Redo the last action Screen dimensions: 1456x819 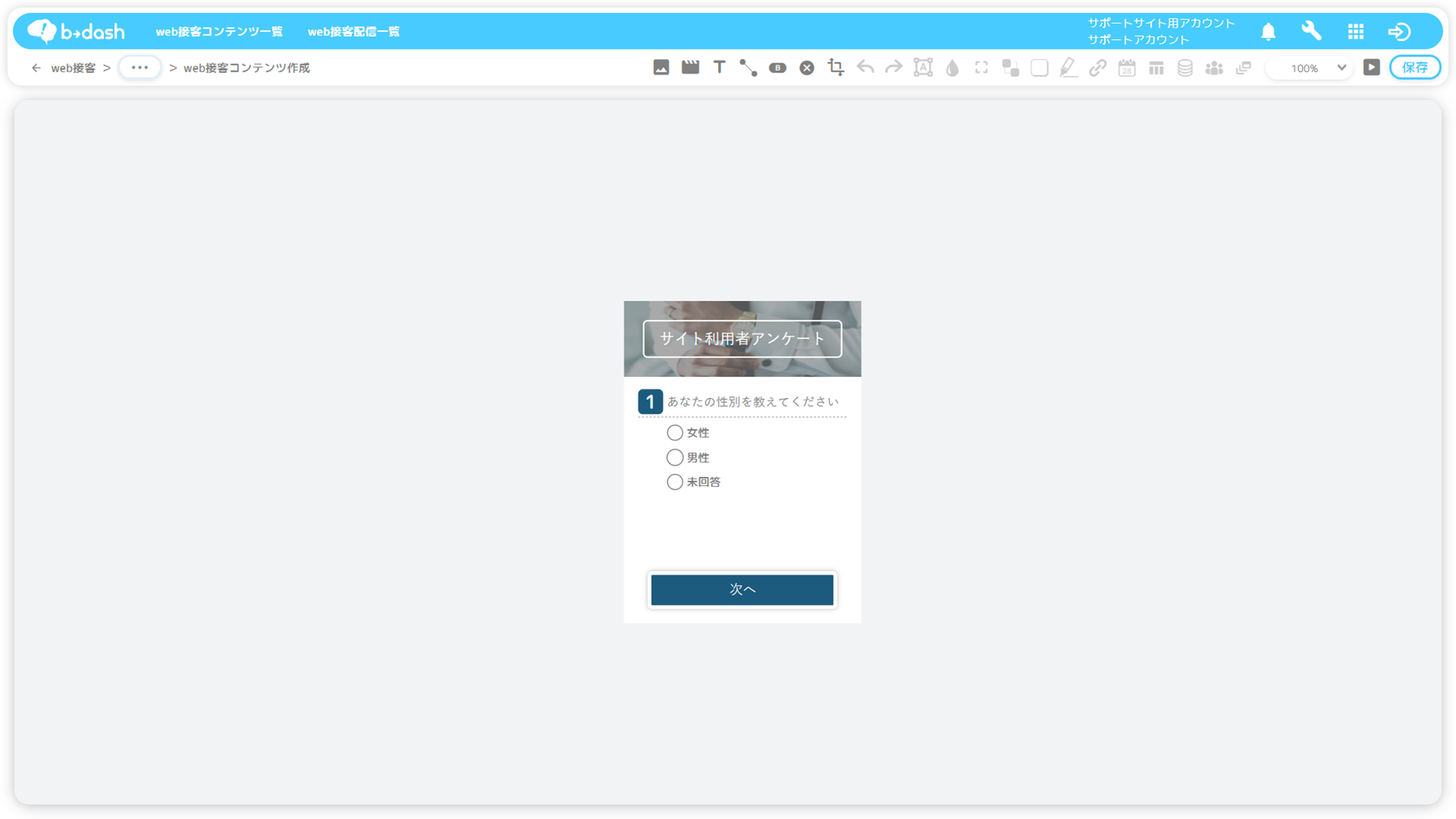click(x=894, y=68)
